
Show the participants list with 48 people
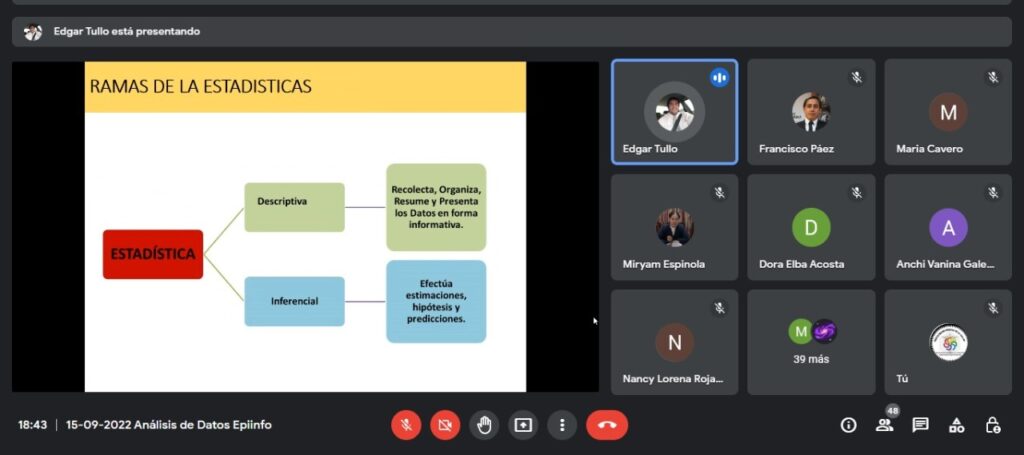pos(884,426)
